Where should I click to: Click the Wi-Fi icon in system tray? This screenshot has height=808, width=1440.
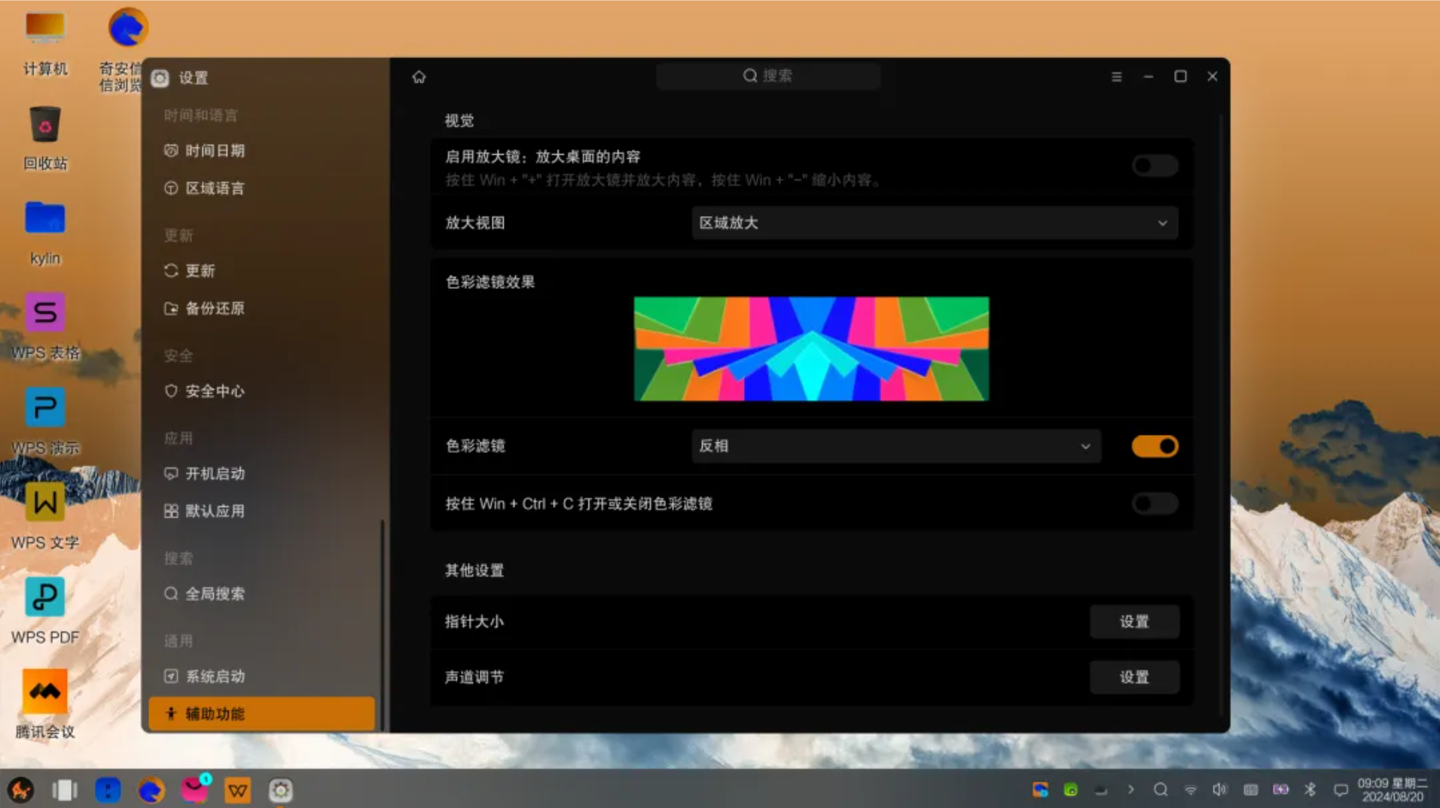coord(1190,789)
